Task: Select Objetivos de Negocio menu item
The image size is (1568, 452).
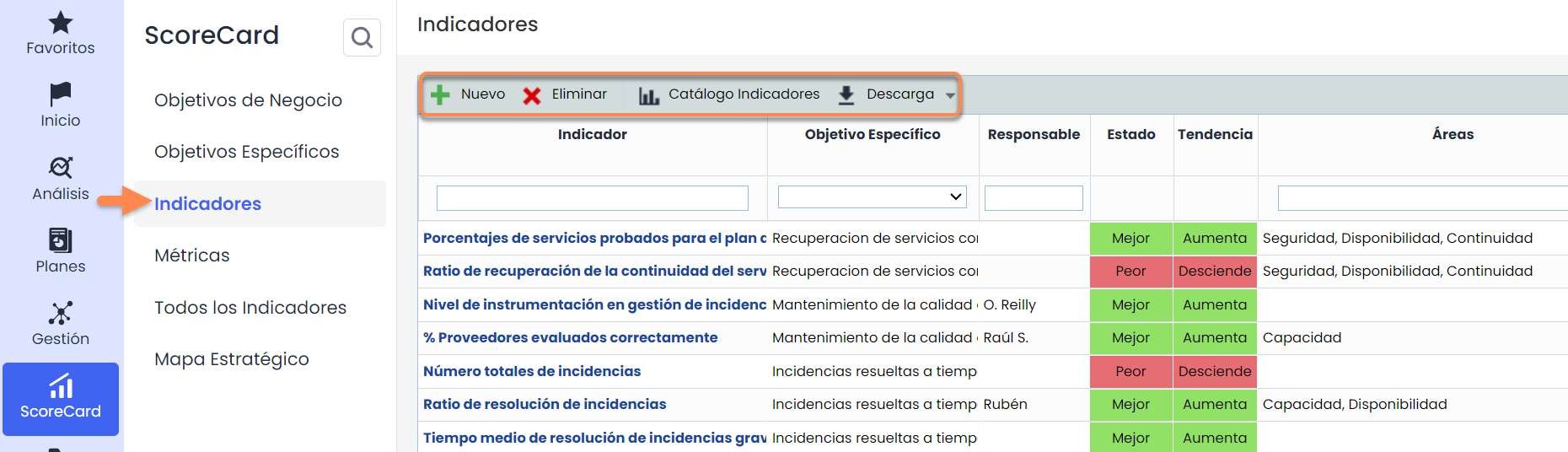Action: (x=248, y=100)
